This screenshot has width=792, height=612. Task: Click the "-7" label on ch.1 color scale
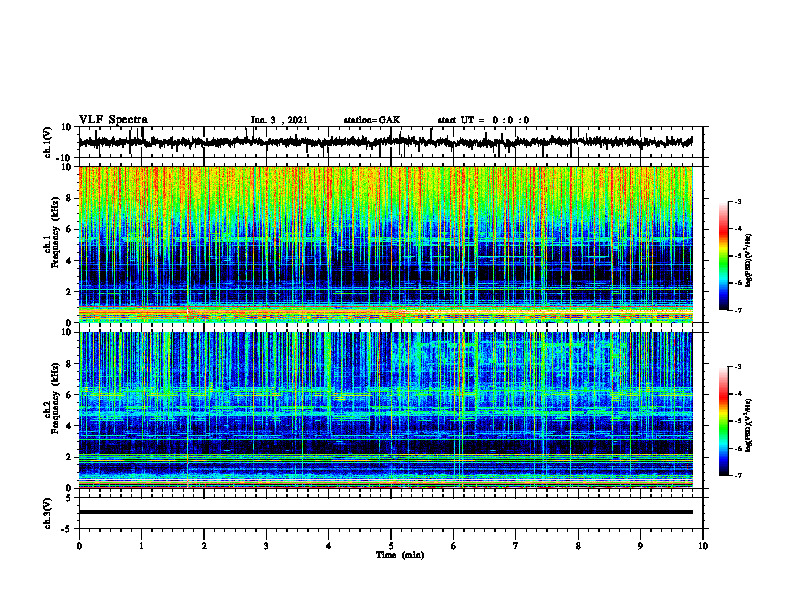pos(737,310)
